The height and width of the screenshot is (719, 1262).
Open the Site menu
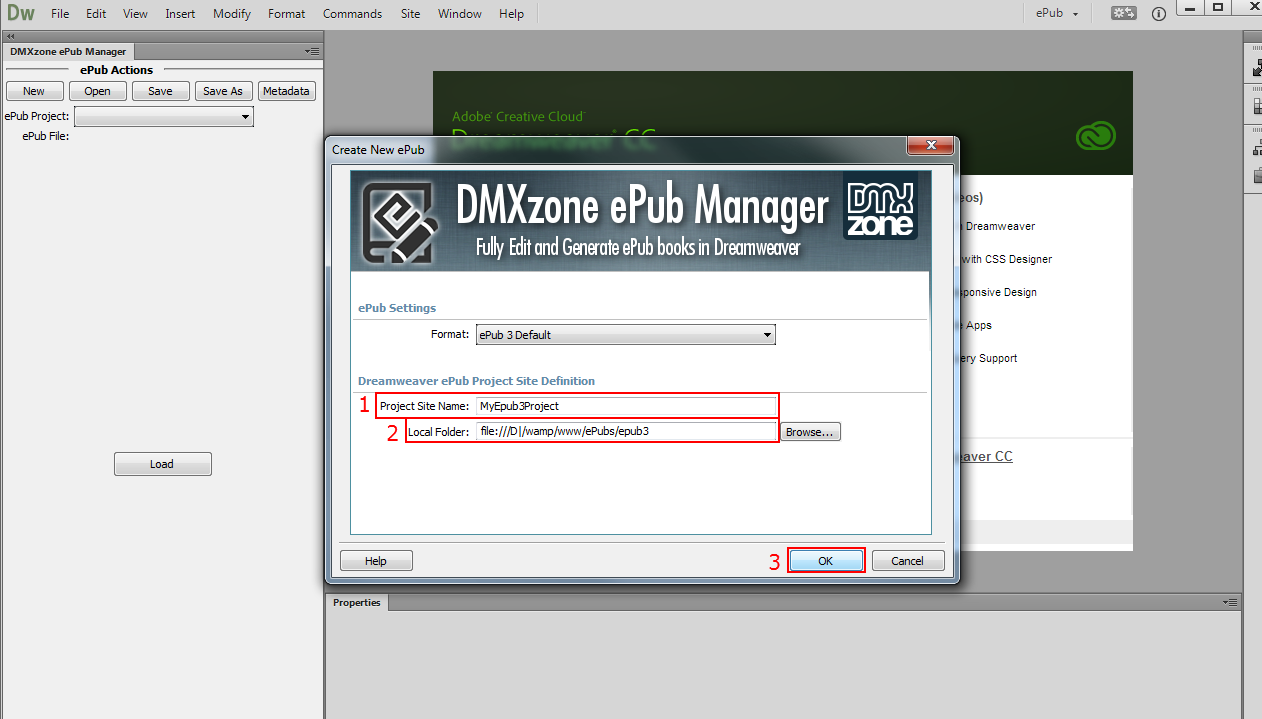click(x=410, y=14)
